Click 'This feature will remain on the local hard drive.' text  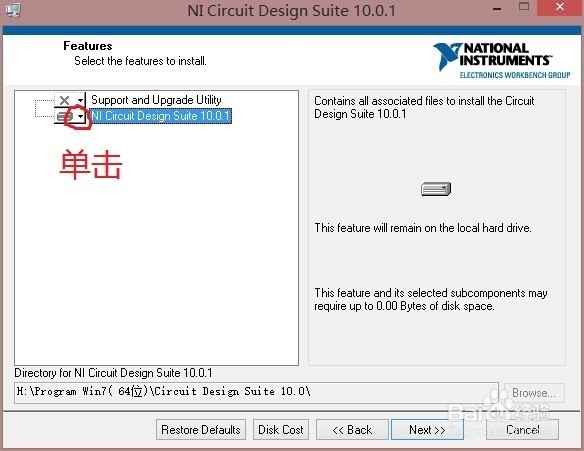(x=423, y=228)
